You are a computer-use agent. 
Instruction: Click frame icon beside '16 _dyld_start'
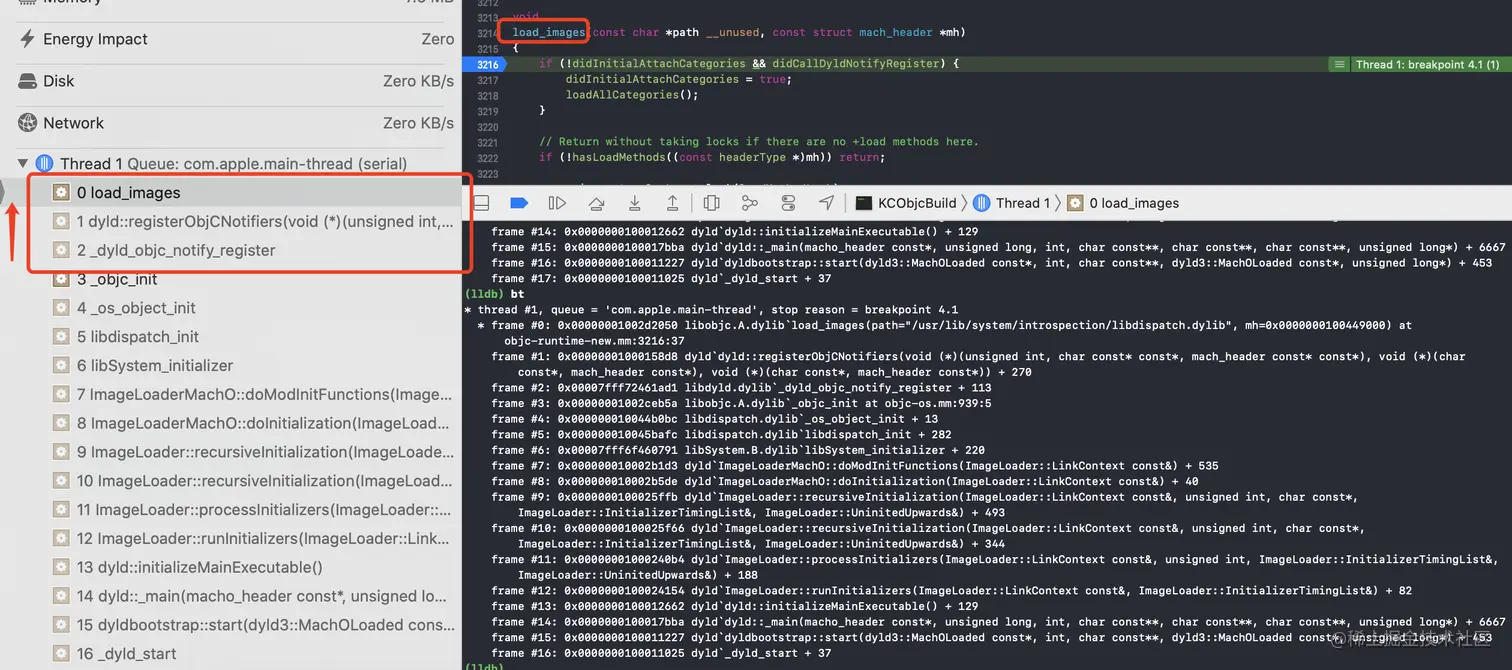(61, 653)
